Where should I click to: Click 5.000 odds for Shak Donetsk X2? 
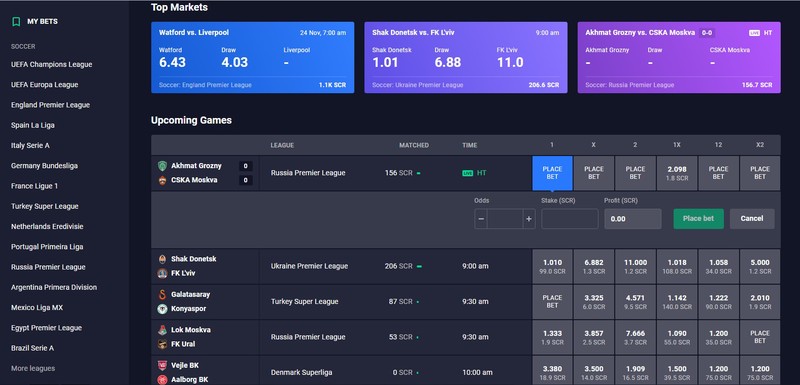(x=760, y=266)
